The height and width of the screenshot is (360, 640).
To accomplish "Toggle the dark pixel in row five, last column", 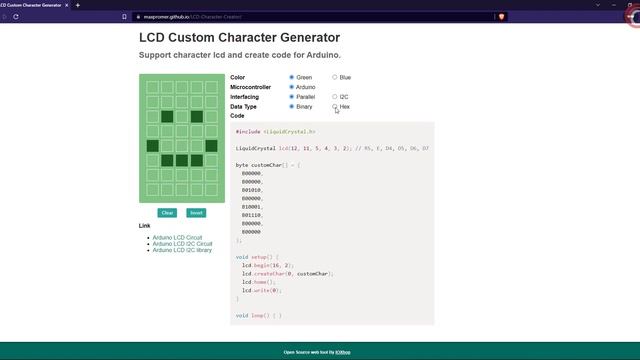I will click(211, 146).
